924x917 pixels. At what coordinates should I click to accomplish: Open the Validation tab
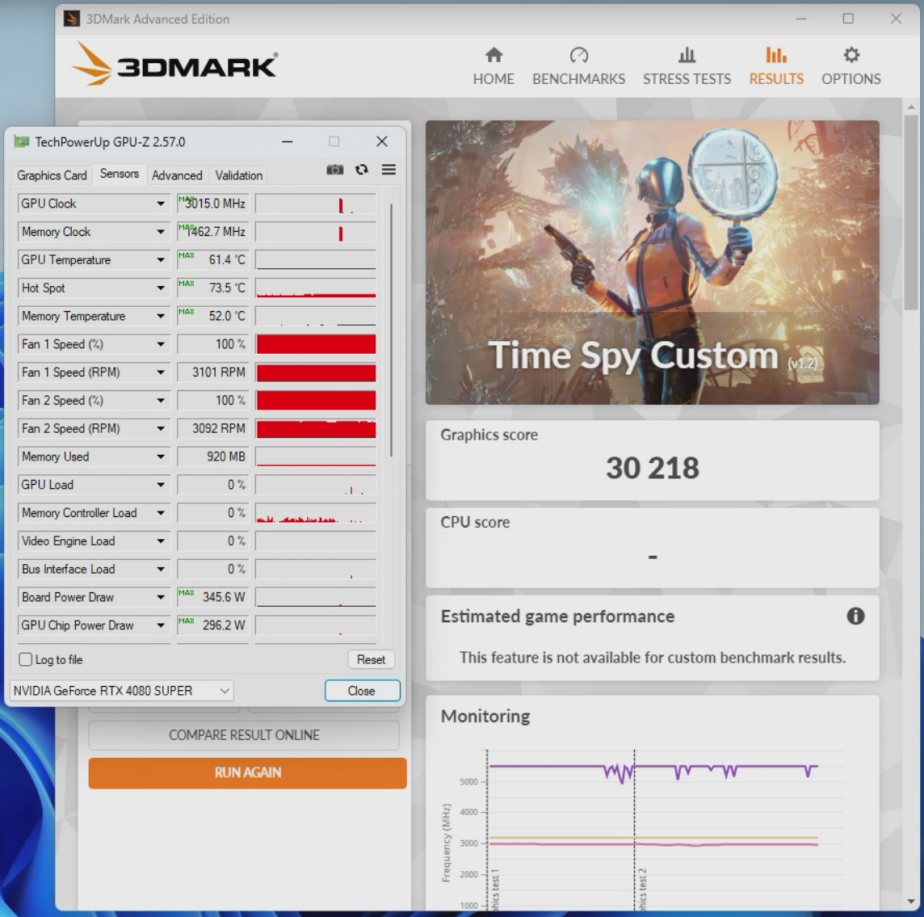point(239,175)
